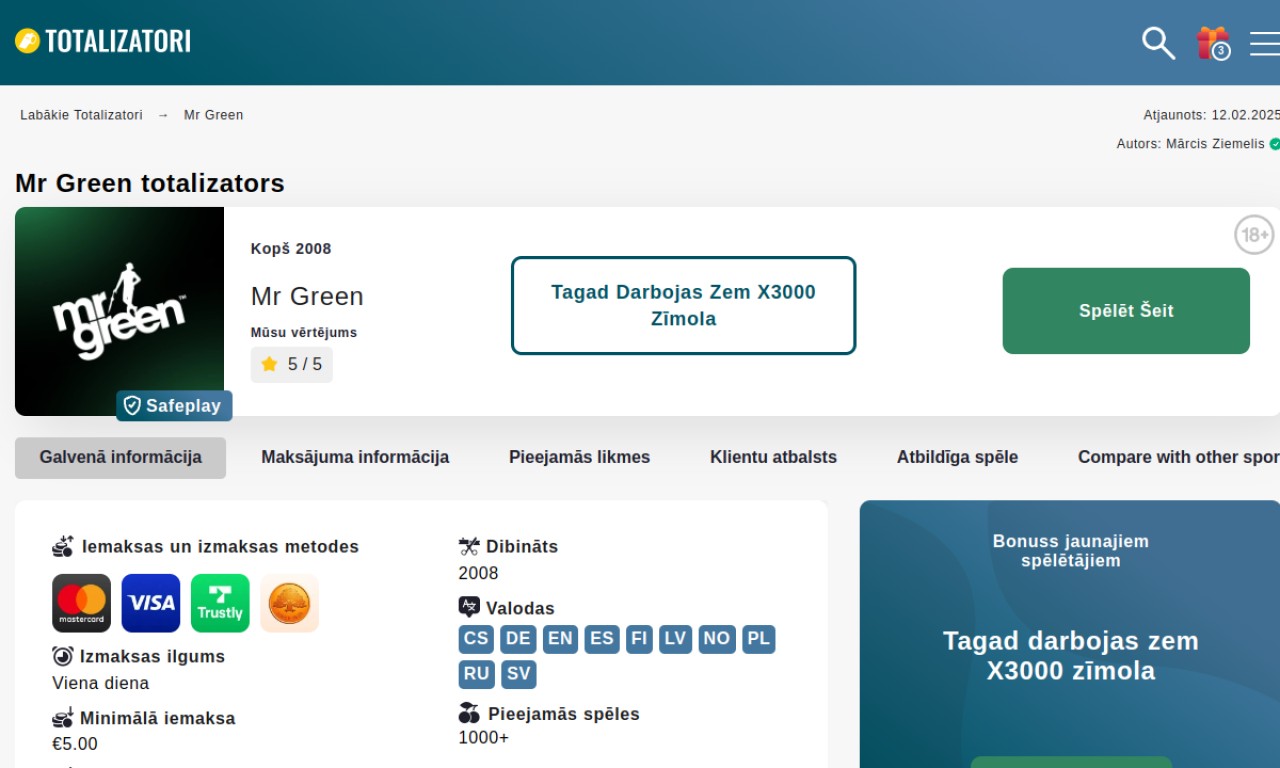
Task: Click the Visa payment icon
Action: (x=151, y=603)
